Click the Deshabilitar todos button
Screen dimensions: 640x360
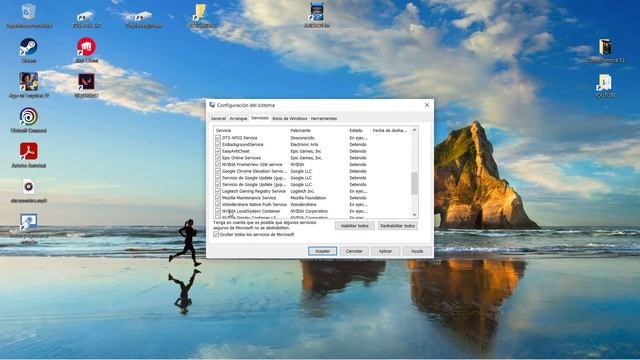click(x=398, y=226)
